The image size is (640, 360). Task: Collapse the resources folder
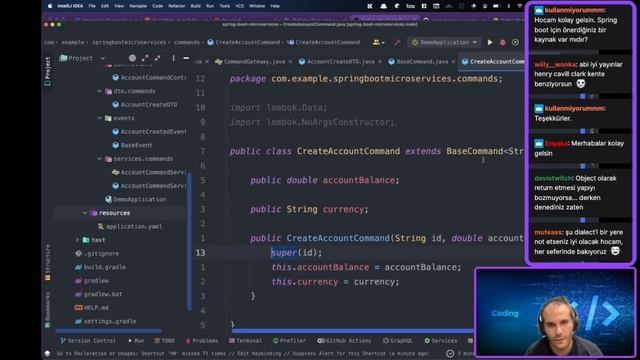(85, 213)
